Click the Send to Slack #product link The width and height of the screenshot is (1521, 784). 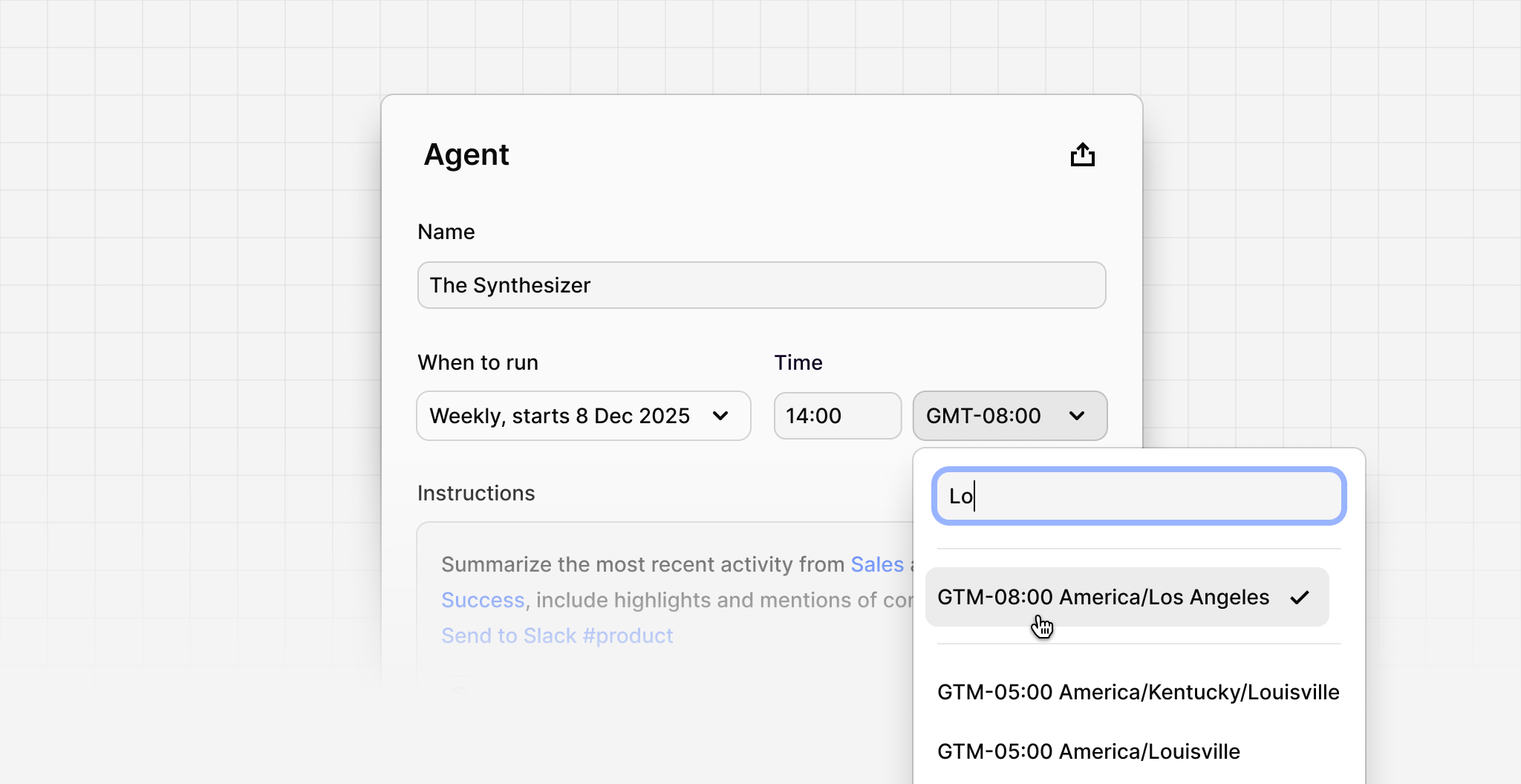pyautogui.click(x=556, y=636)
